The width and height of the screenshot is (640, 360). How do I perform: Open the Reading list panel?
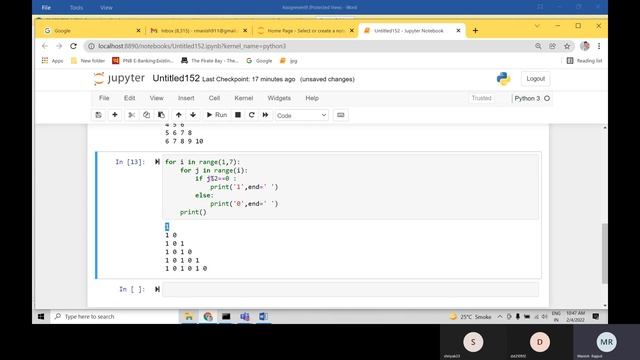(x=584, y=61)
